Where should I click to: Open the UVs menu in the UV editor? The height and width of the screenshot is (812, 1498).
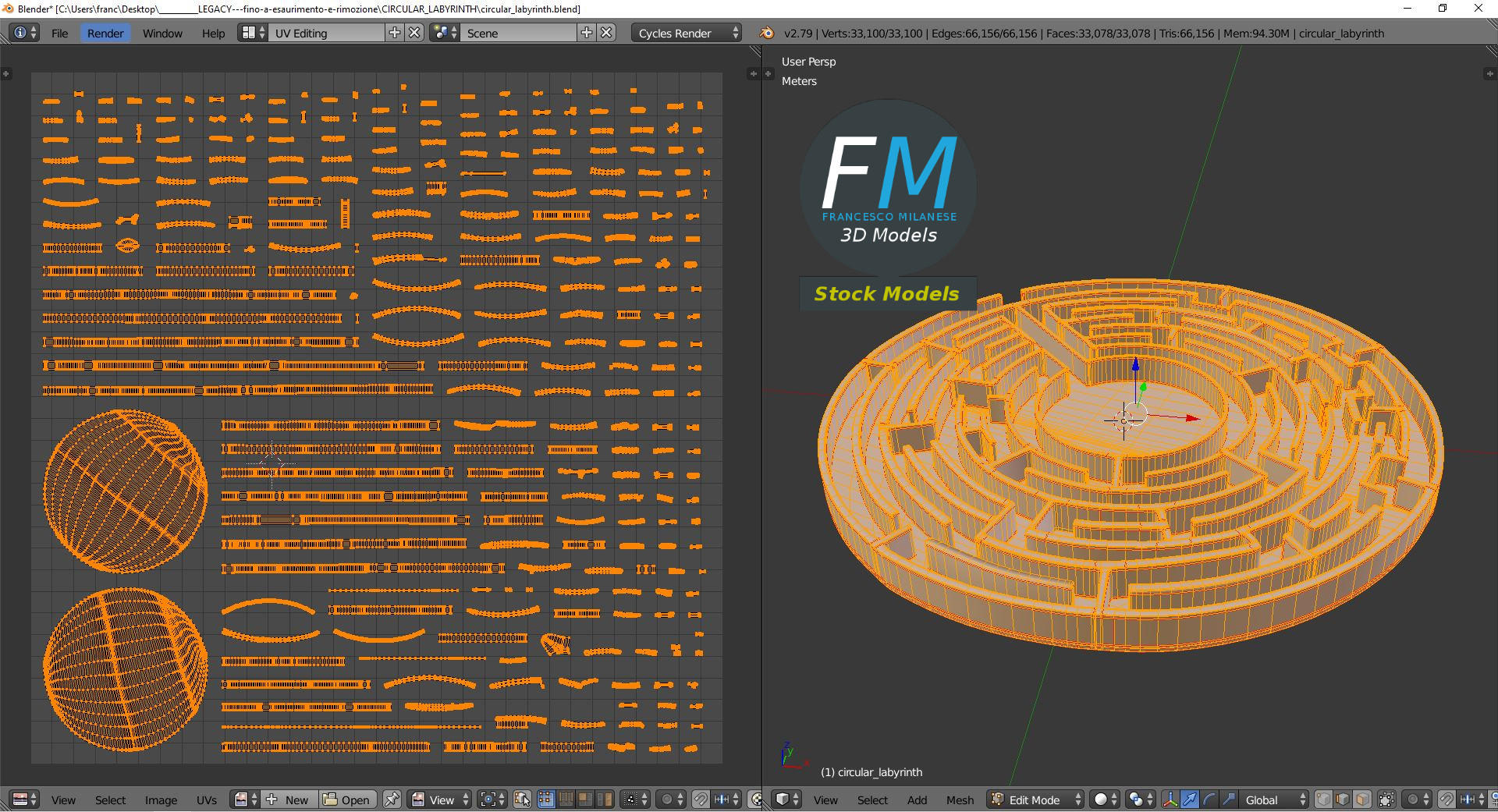[x=206, y=800]
